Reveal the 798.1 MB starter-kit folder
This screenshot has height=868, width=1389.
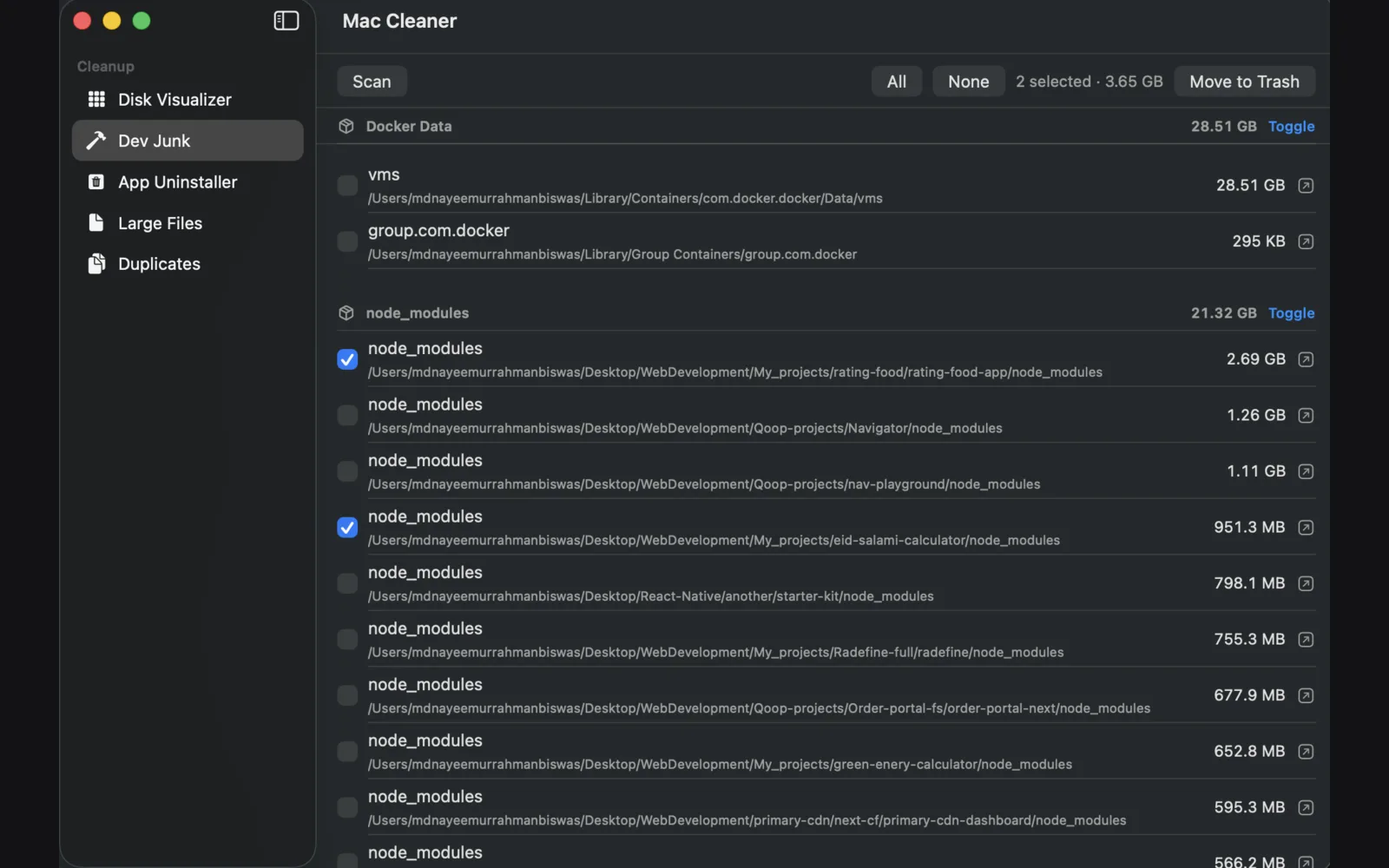(x=1306, y=583)
